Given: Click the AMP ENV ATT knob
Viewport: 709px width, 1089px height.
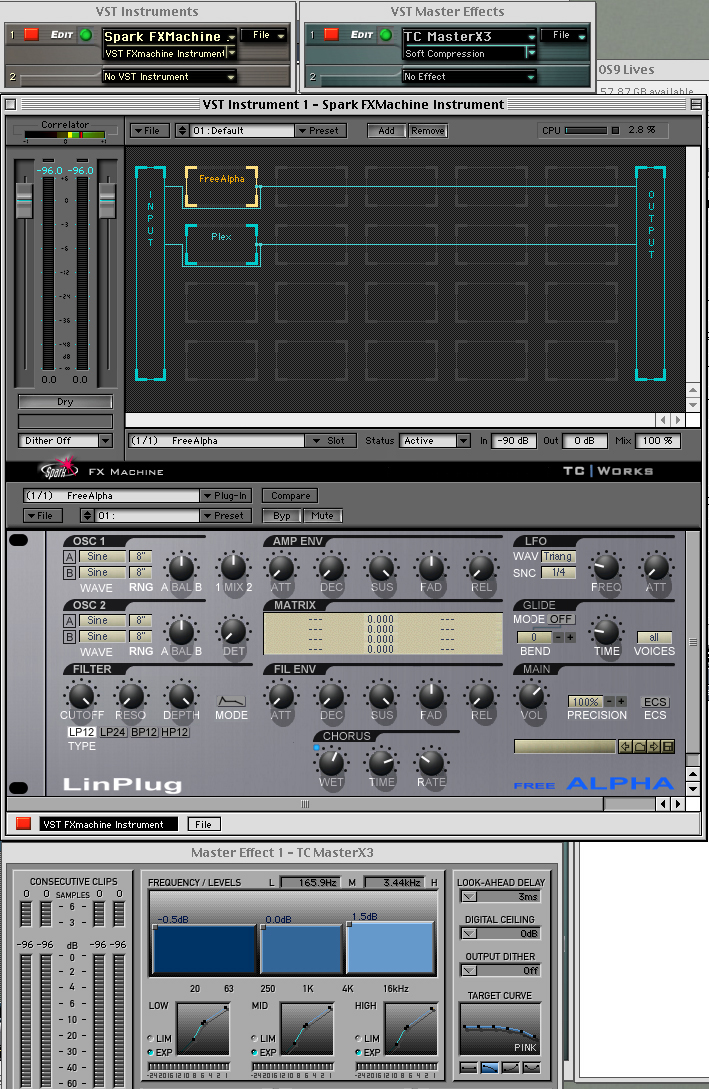Looking at the screenshot, I should (281, 567).
